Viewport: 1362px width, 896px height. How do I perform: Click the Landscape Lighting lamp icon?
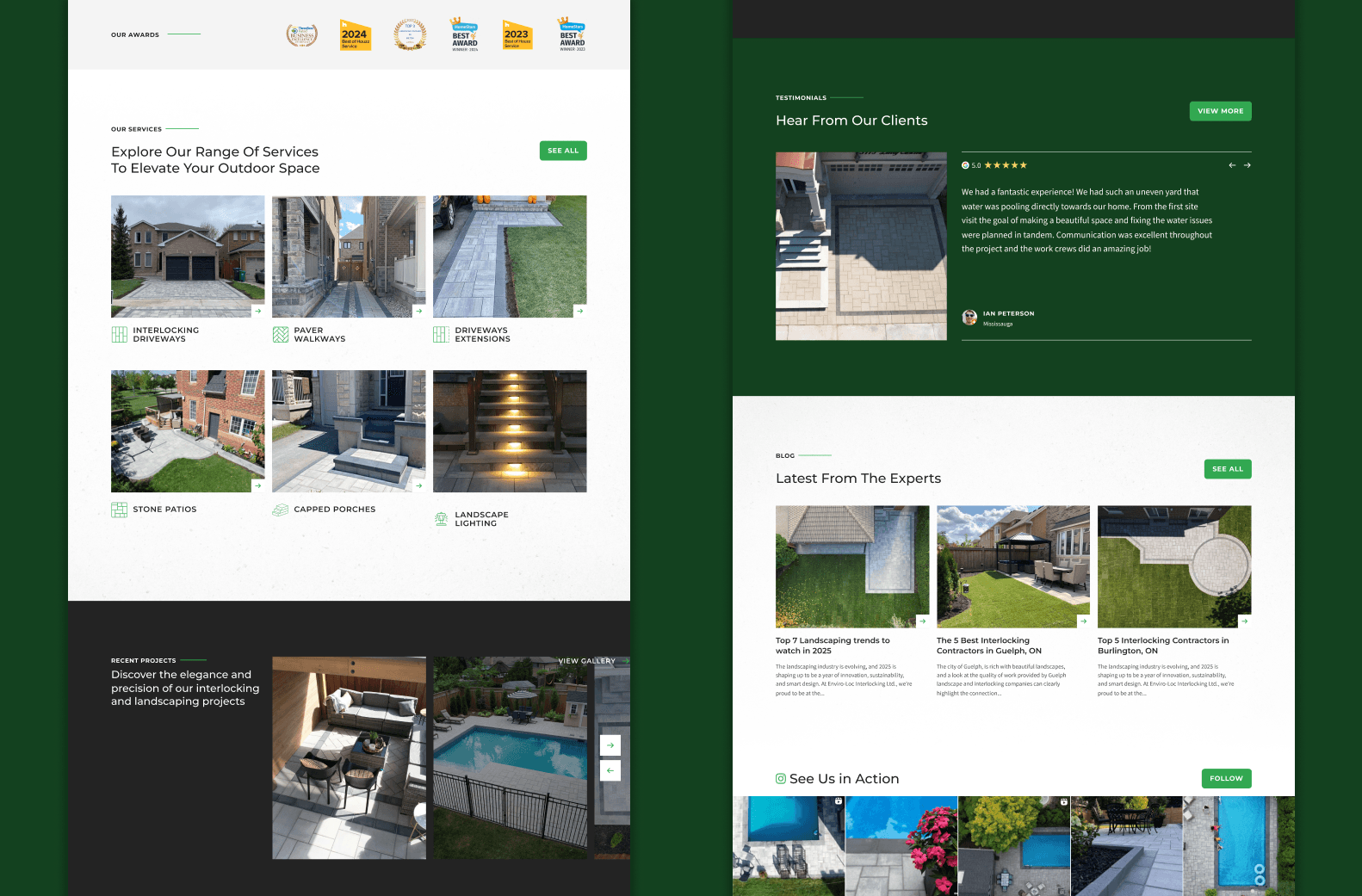point(441,519)
